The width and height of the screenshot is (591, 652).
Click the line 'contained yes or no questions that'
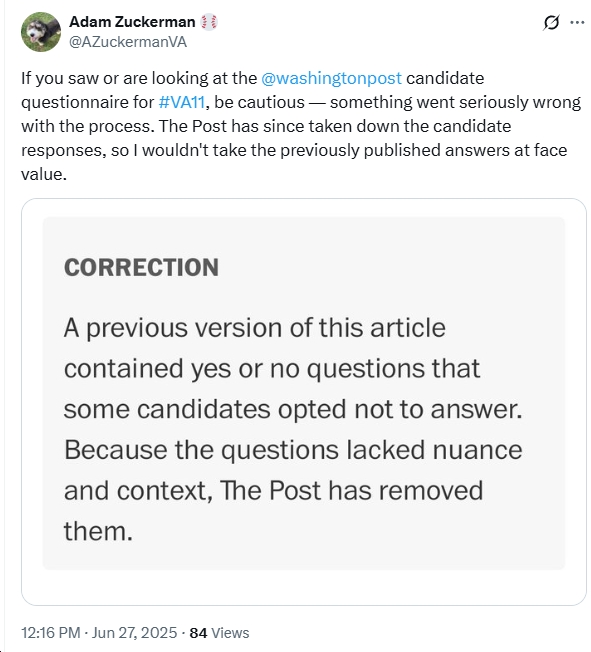click(272, 369)
